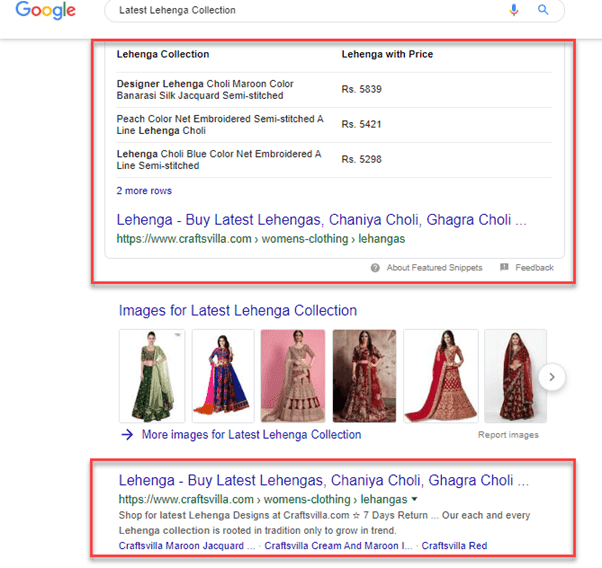This screenshot has height=568, width=602.
Task: Click the Feedback flag icon
Action: [504, 267]
